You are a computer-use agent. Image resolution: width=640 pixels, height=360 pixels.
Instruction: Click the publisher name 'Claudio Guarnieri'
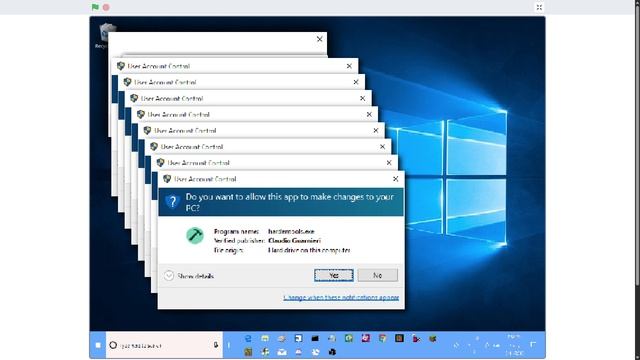pyautogui.click(x=294, y=241)
